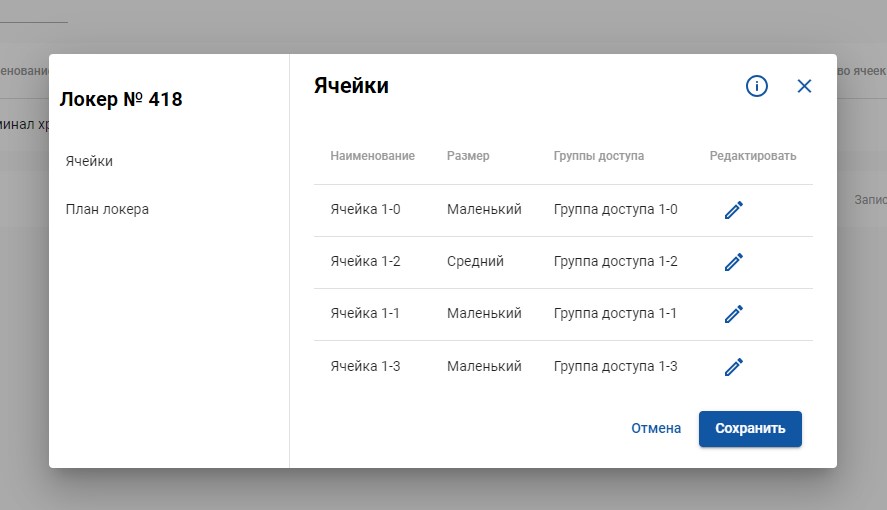The height and width of the screenshot is (510, 887).
Task: Edit Ячейка 1-3 with pencil icon
Action: 734,367
